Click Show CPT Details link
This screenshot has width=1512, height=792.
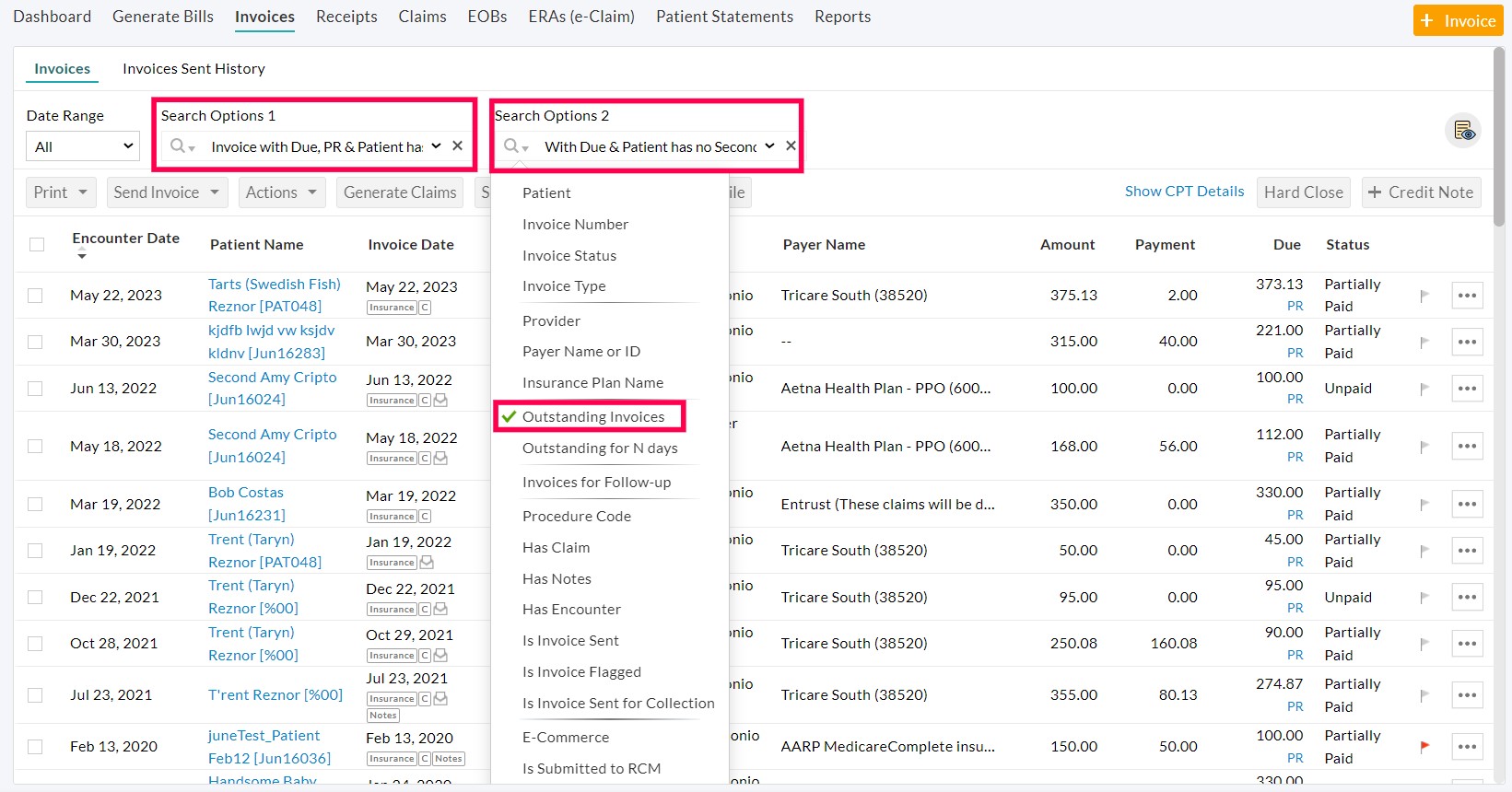click(x=1184, y=192)
